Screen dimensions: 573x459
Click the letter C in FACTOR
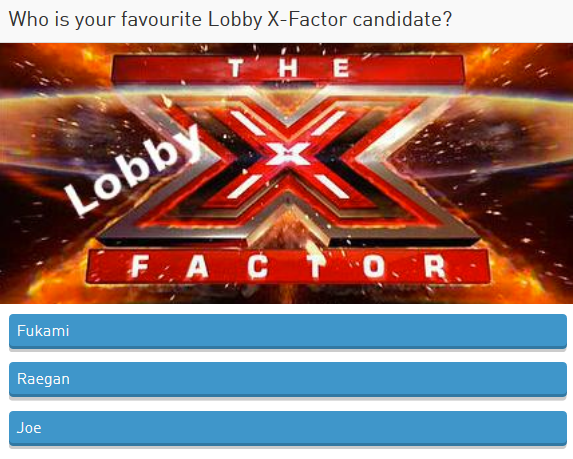click(257, 267)
